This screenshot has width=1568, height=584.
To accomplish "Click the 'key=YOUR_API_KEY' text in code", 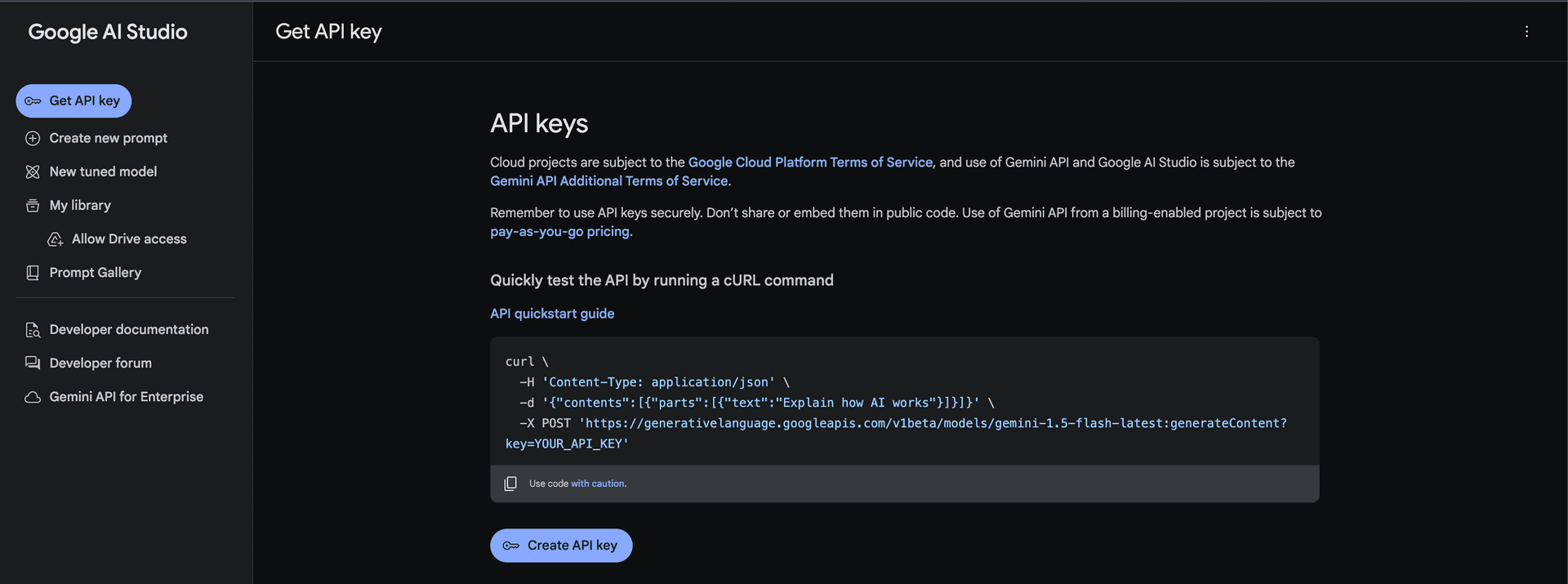I will pyautogui.click(x=567, y=444).
